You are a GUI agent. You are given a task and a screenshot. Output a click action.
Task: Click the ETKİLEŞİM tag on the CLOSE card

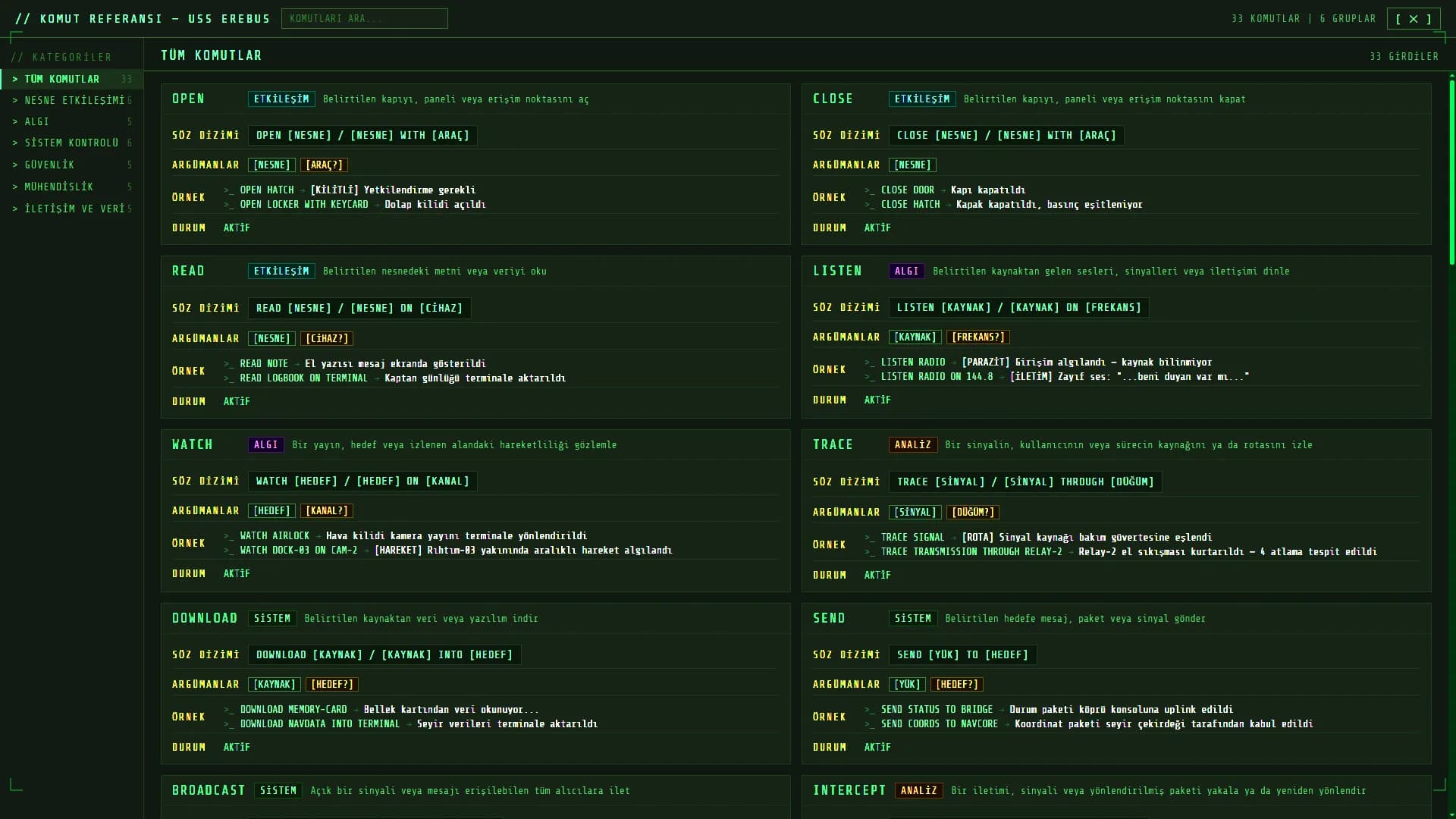922,99
